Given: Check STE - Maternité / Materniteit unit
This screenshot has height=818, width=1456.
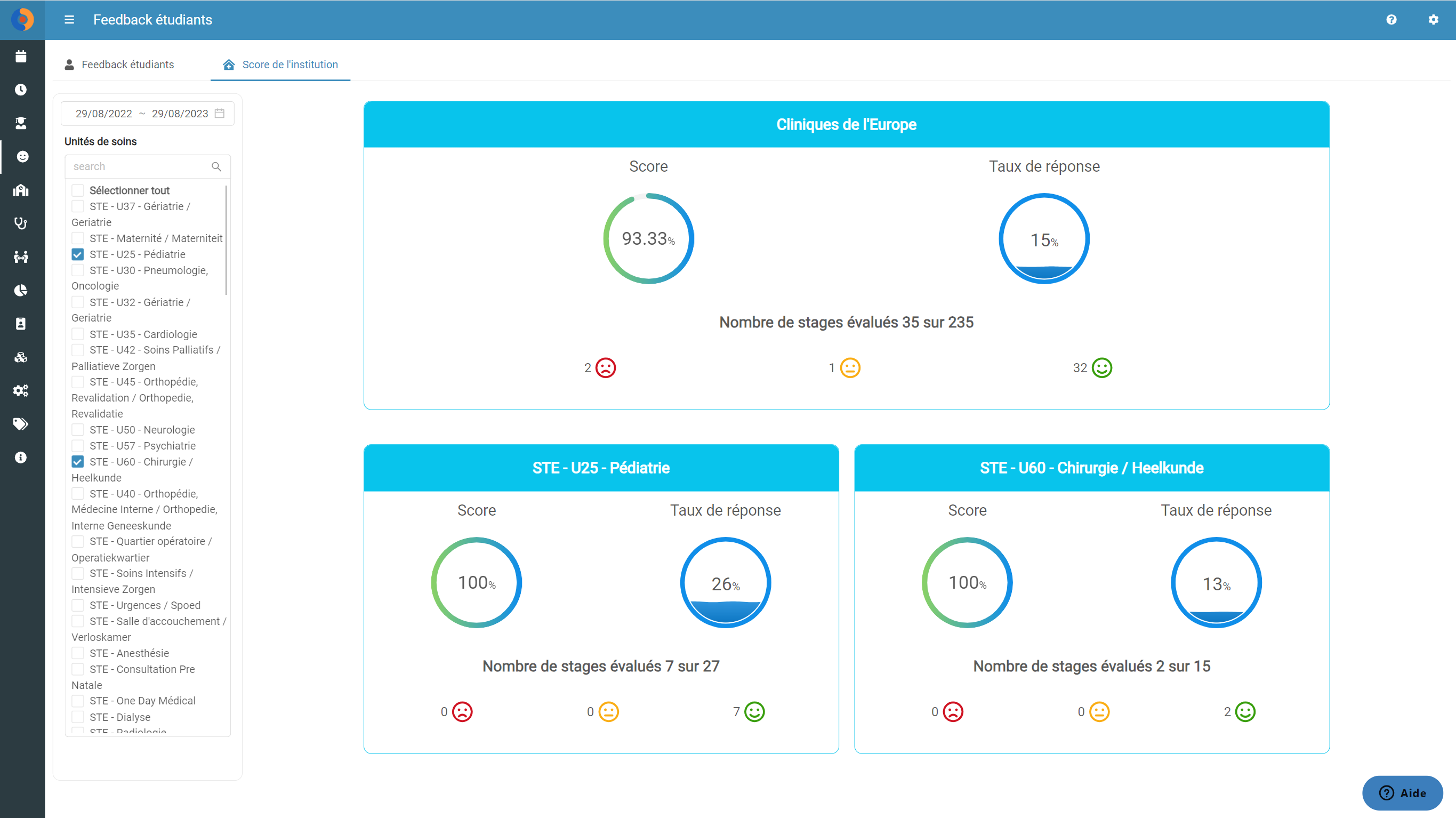Looking at the screenshot, I should tap(78, 238).
